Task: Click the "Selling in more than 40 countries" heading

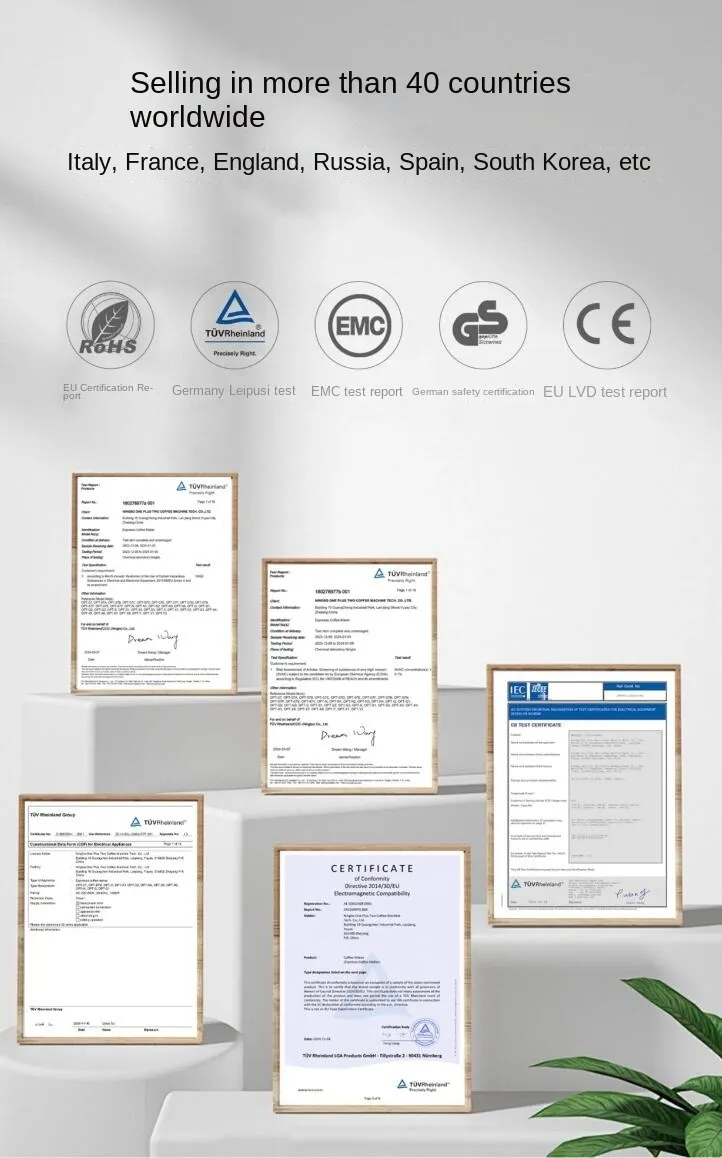Action: click(350, 99)
